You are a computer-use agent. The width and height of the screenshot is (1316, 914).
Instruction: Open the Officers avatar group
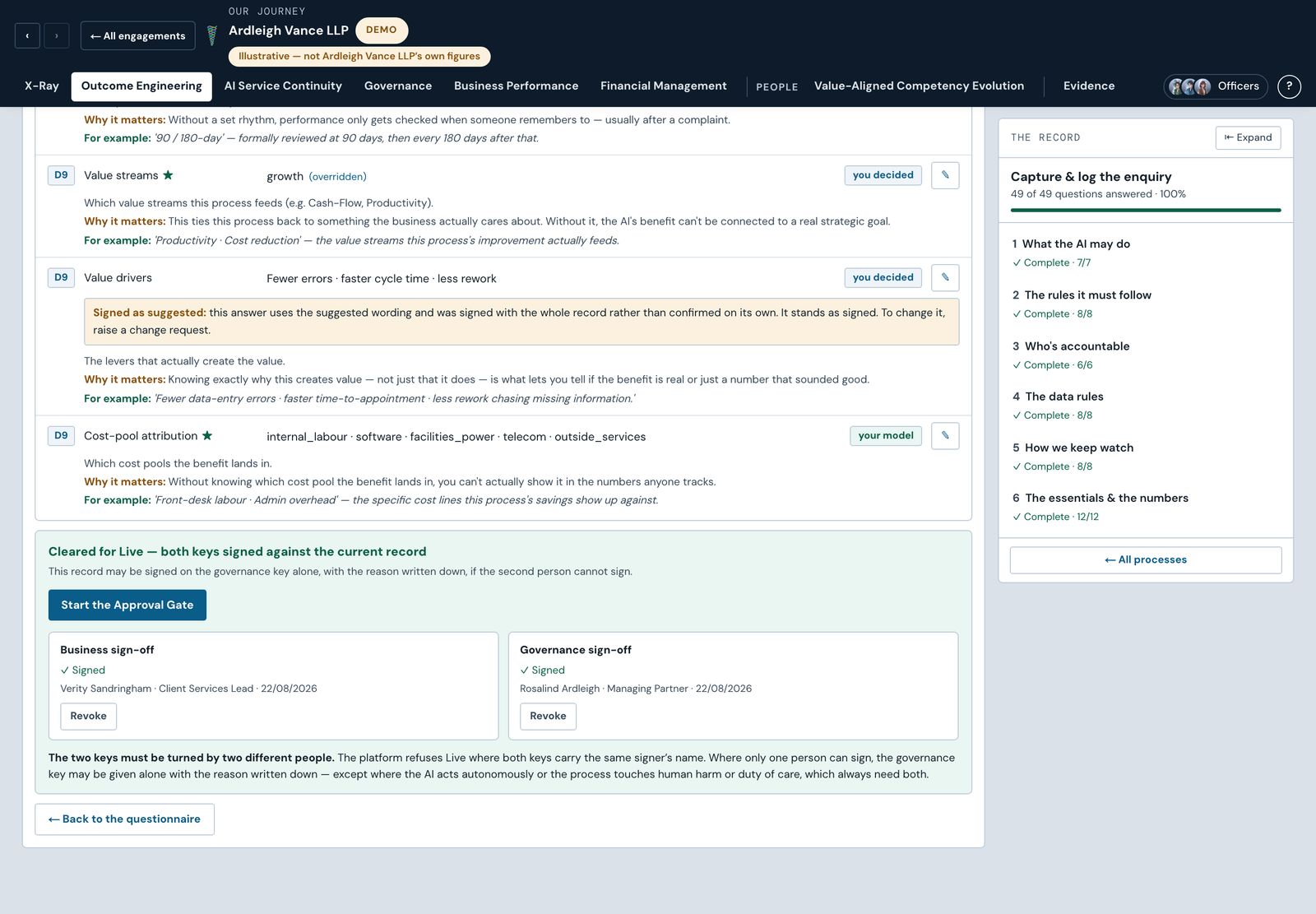1215,86
